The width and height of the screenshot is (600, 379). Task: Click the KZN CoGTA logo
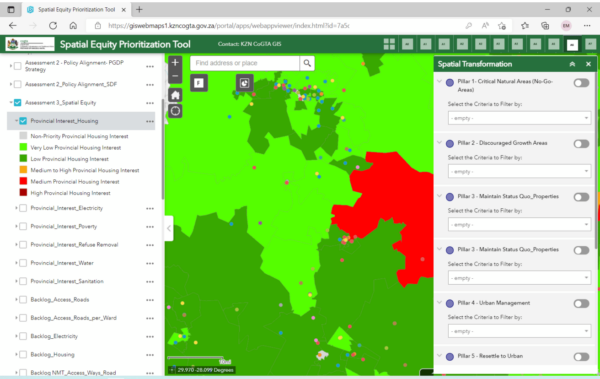pyautogui.click(x=30, y=44)
